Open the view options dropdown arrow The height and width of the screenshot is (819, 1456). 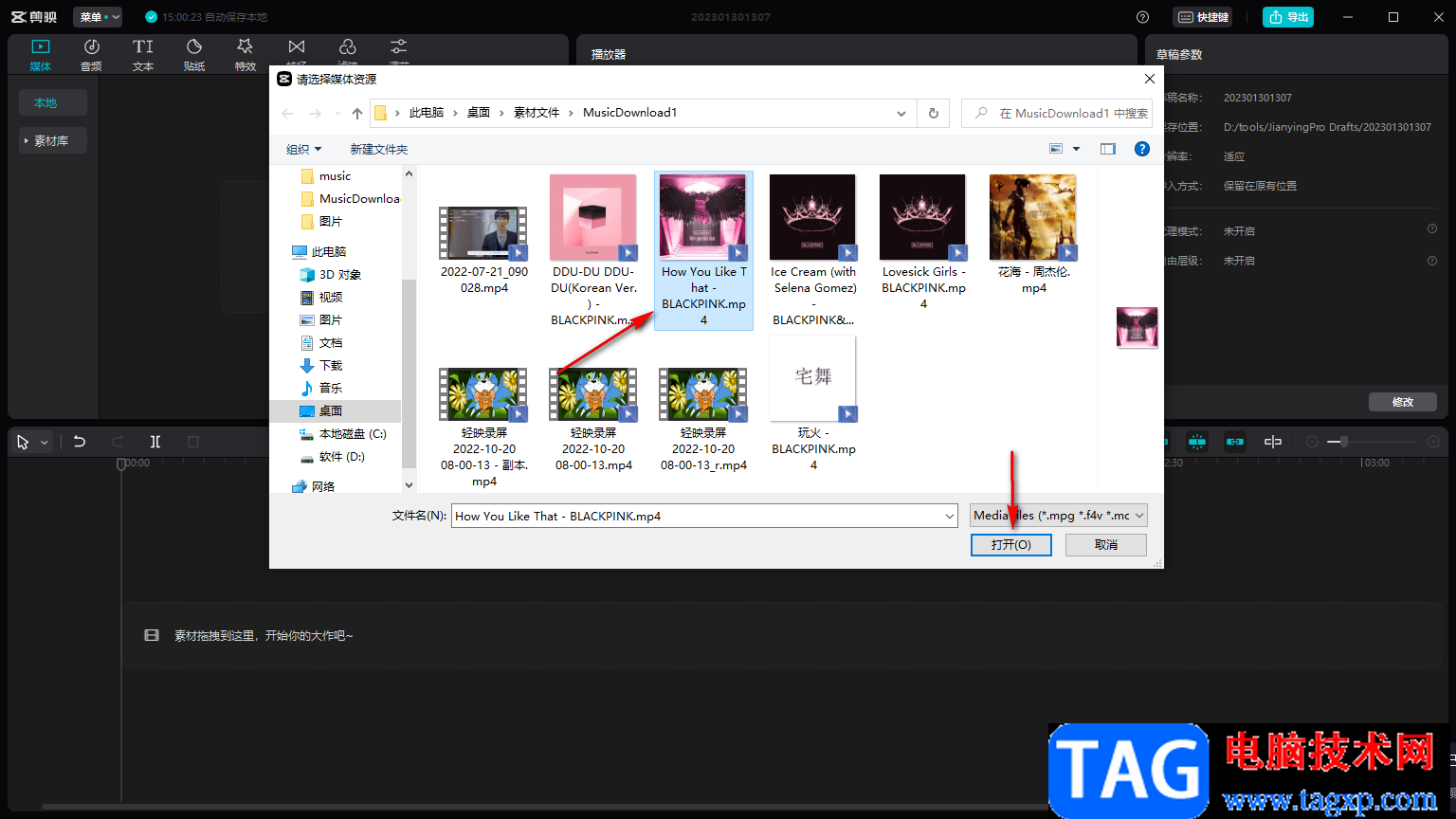(1076, 149)
